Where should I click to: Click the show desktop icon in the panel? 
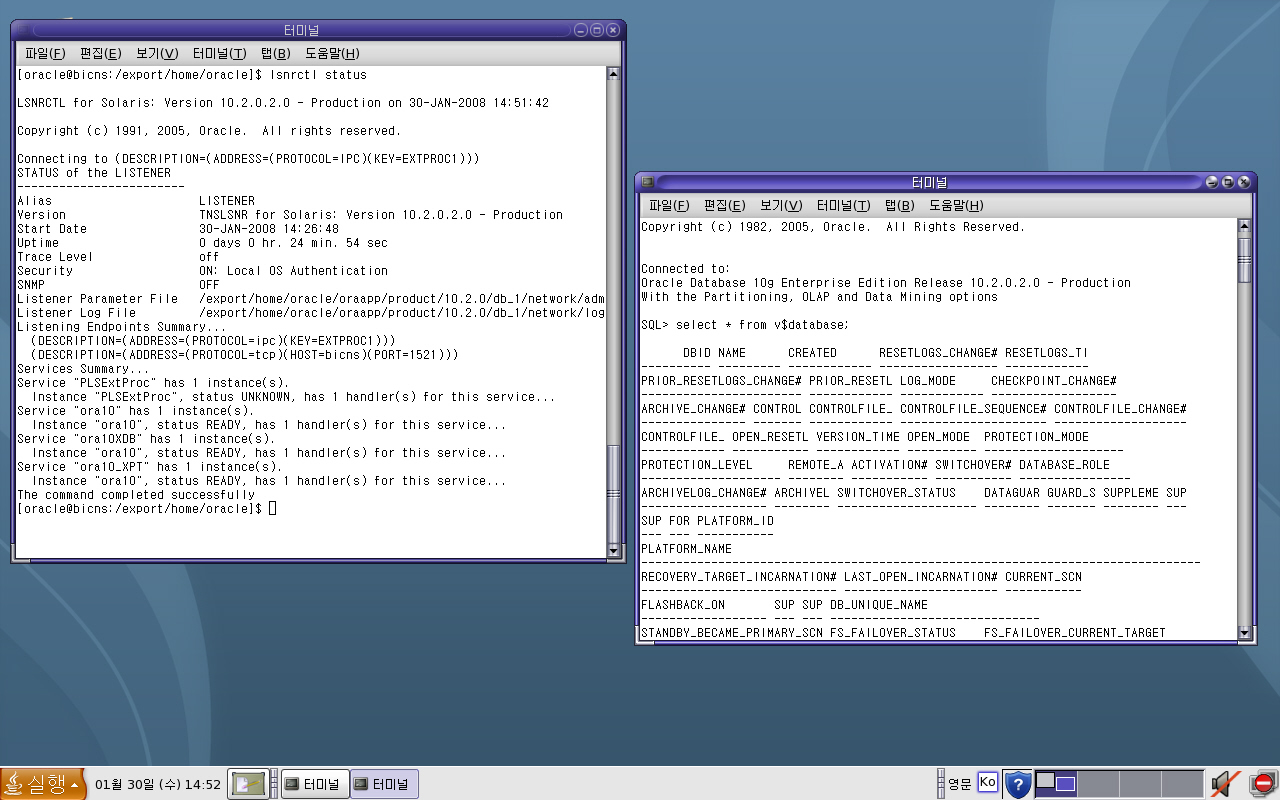click(249, 784)
